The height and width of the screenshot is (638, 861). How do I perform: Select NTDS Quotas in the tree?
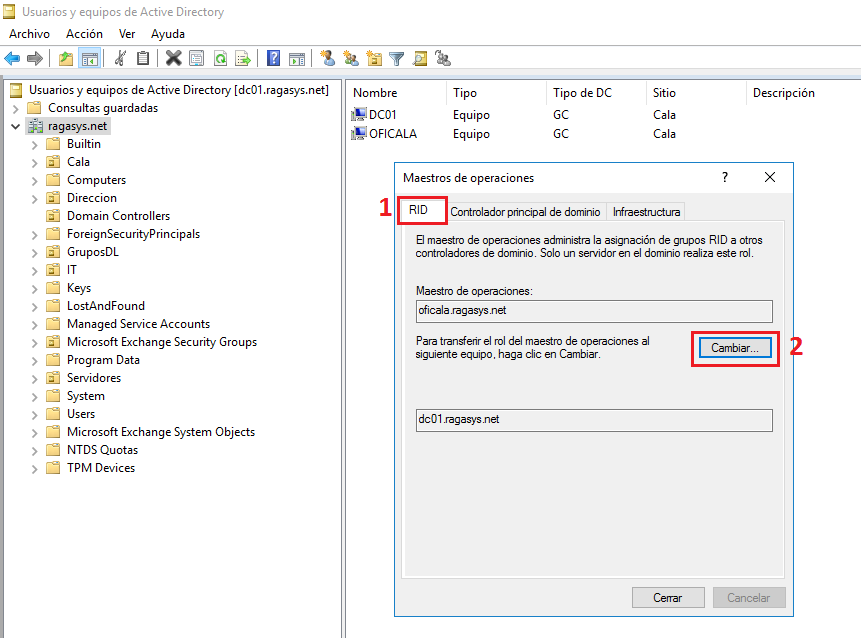point(103,450)
